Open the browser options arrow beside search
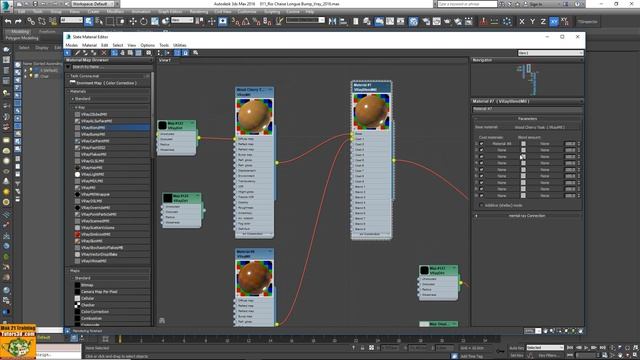This screenshot has height=360, width=640. pos(68,67)
